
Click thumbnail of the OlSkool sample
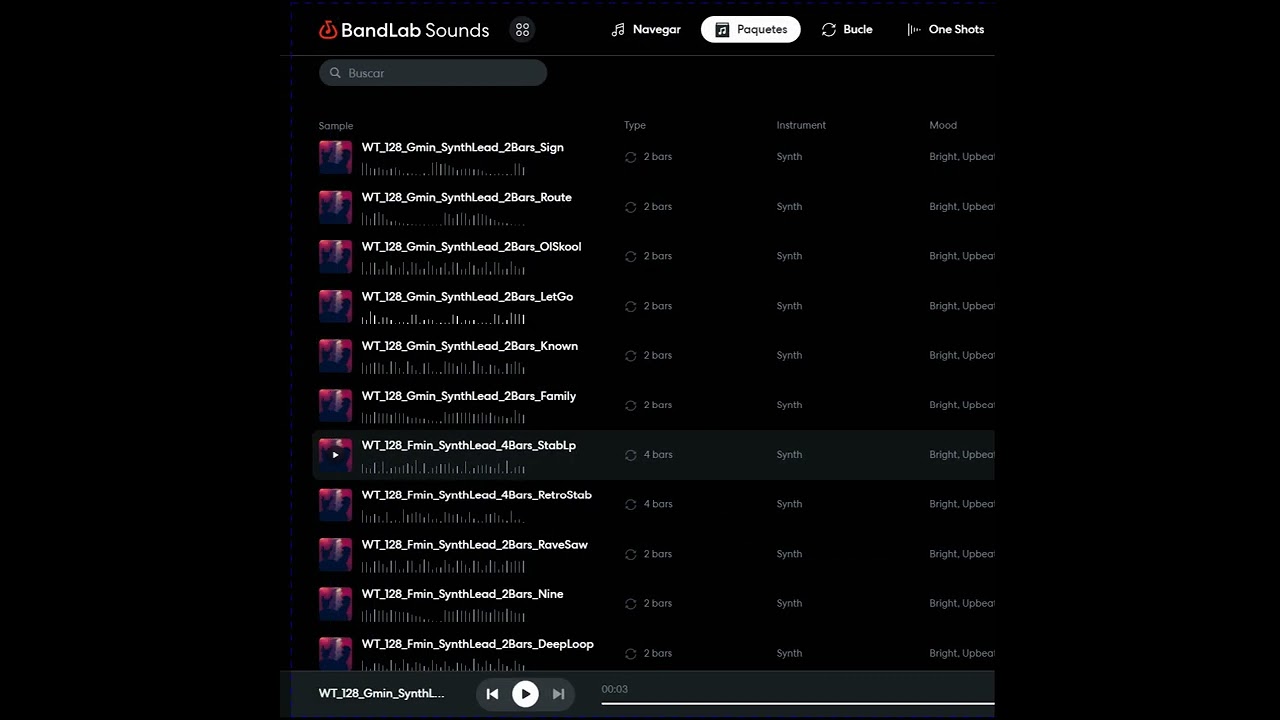click(x=335, y=256)
